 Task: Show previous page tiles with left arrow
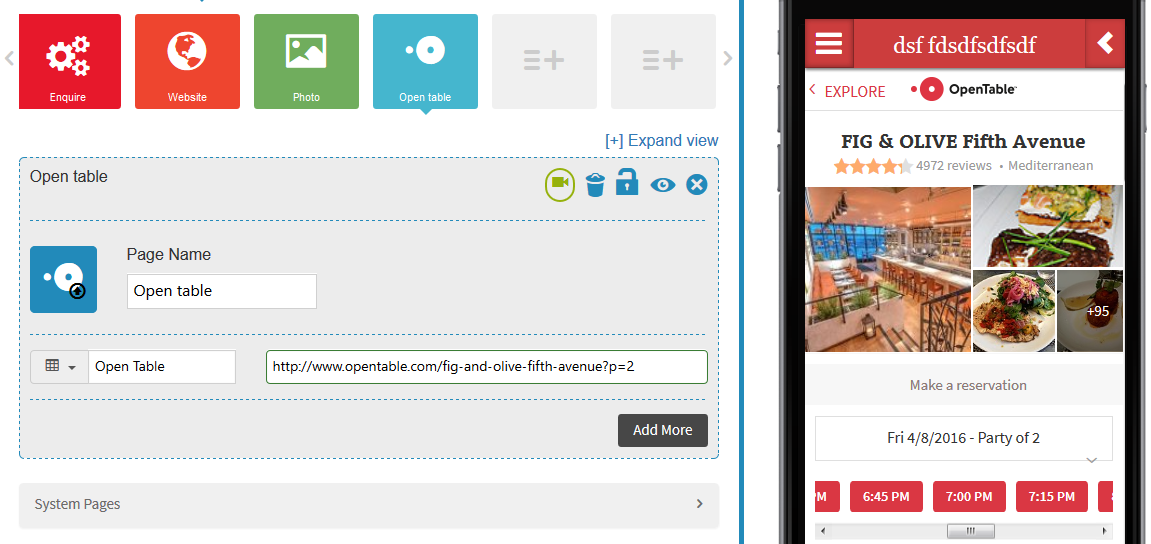pyautogui.click(x=9, y=59)
